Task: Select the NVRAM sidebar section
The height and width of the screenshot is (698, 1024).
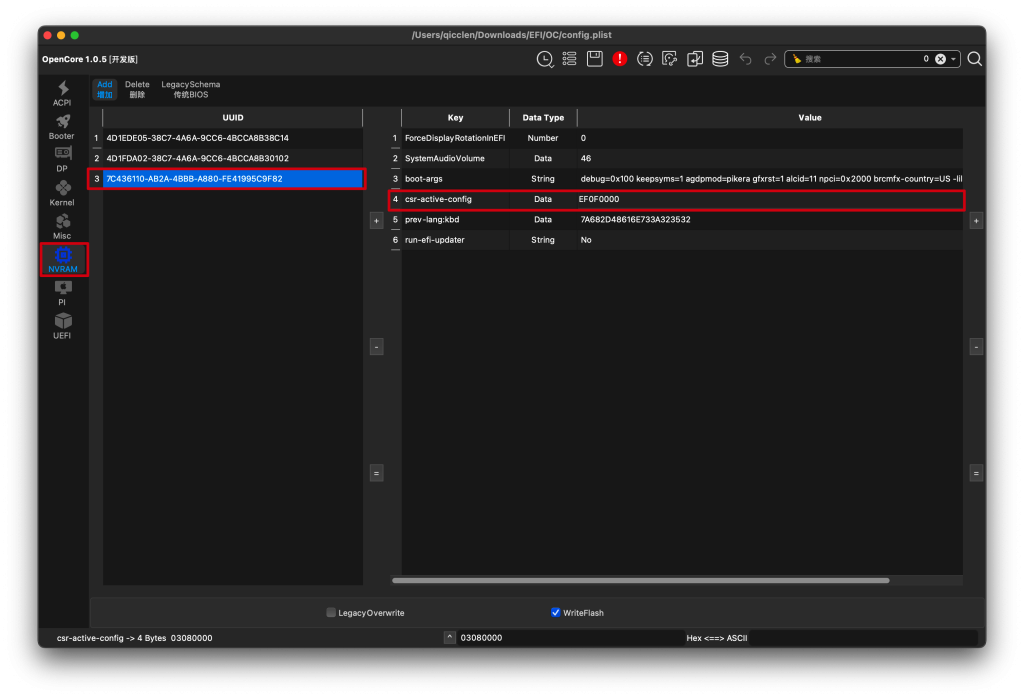Action: [x=63, y=260]
